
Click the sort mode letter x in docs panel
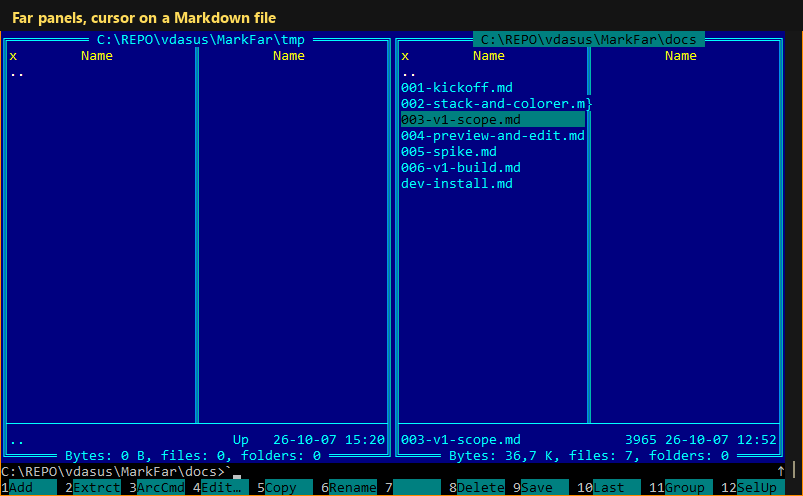405,56
